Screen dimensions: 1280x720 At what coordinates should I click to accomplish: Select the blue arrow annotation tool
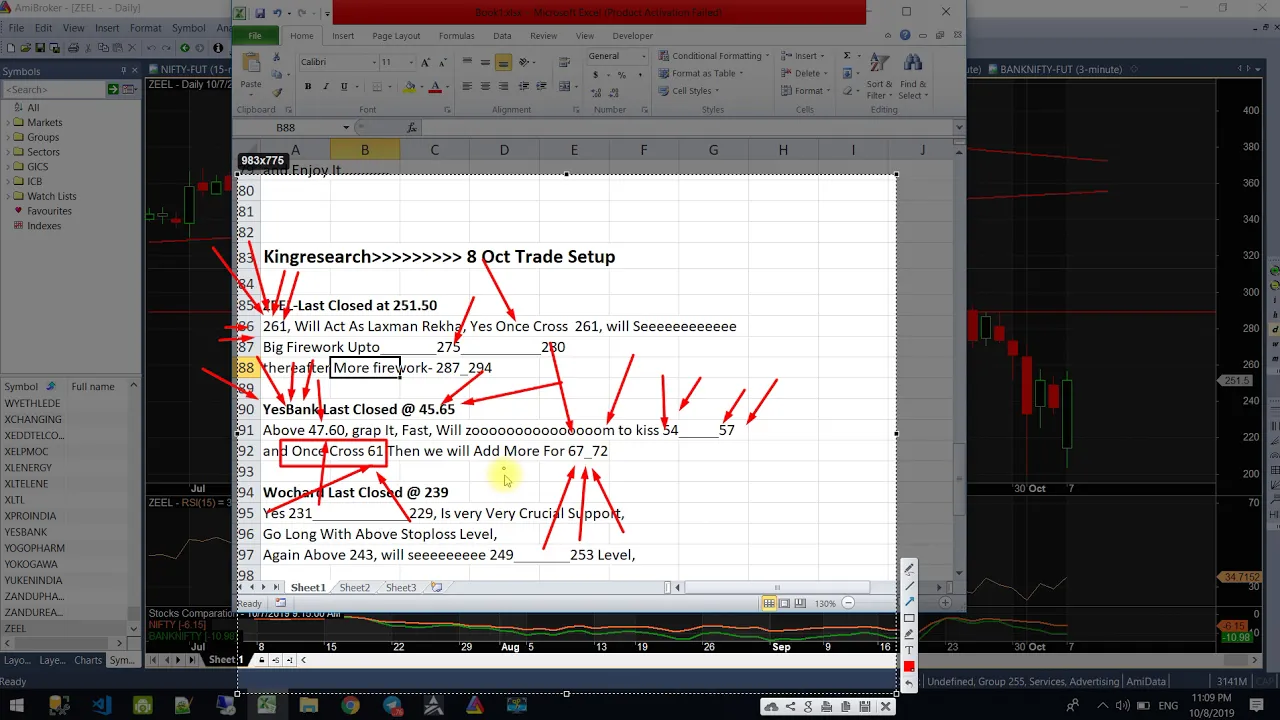click(909, 601)
